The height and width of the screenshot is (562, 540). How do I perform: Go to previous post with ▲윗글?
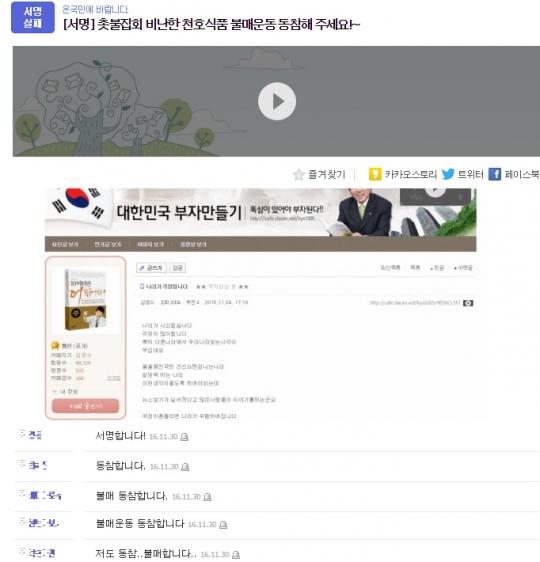pos(437,268)
